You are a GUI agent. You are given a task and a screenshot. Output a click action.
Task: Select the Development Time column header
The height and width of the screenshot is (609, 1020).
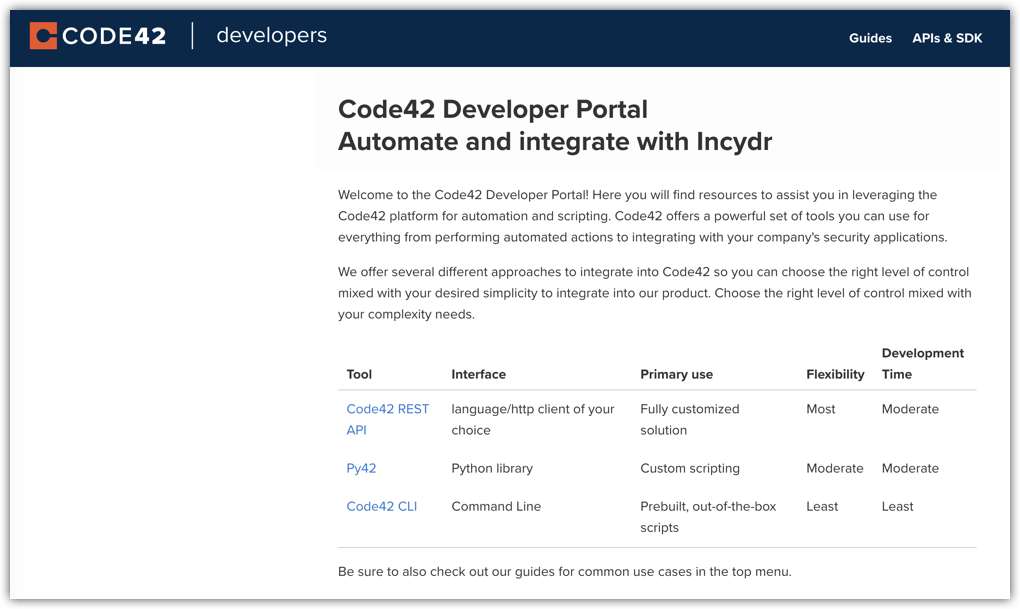click(x=922, y=364)
